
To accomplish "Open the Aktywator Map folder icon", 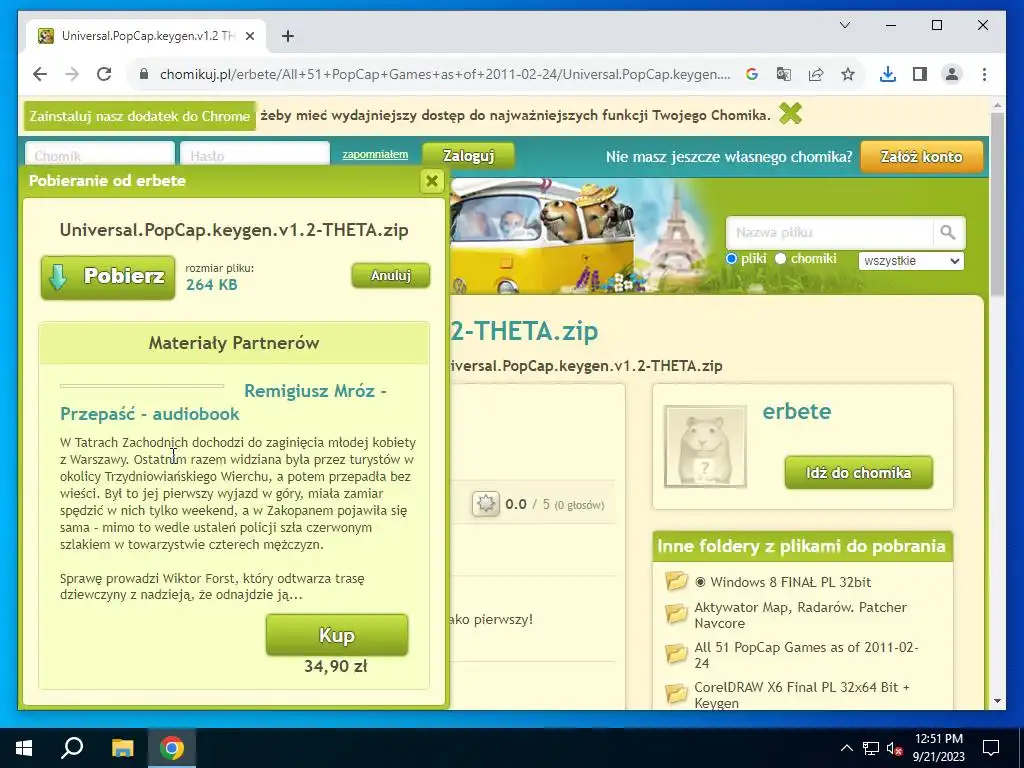I will (x=677, y=613).
